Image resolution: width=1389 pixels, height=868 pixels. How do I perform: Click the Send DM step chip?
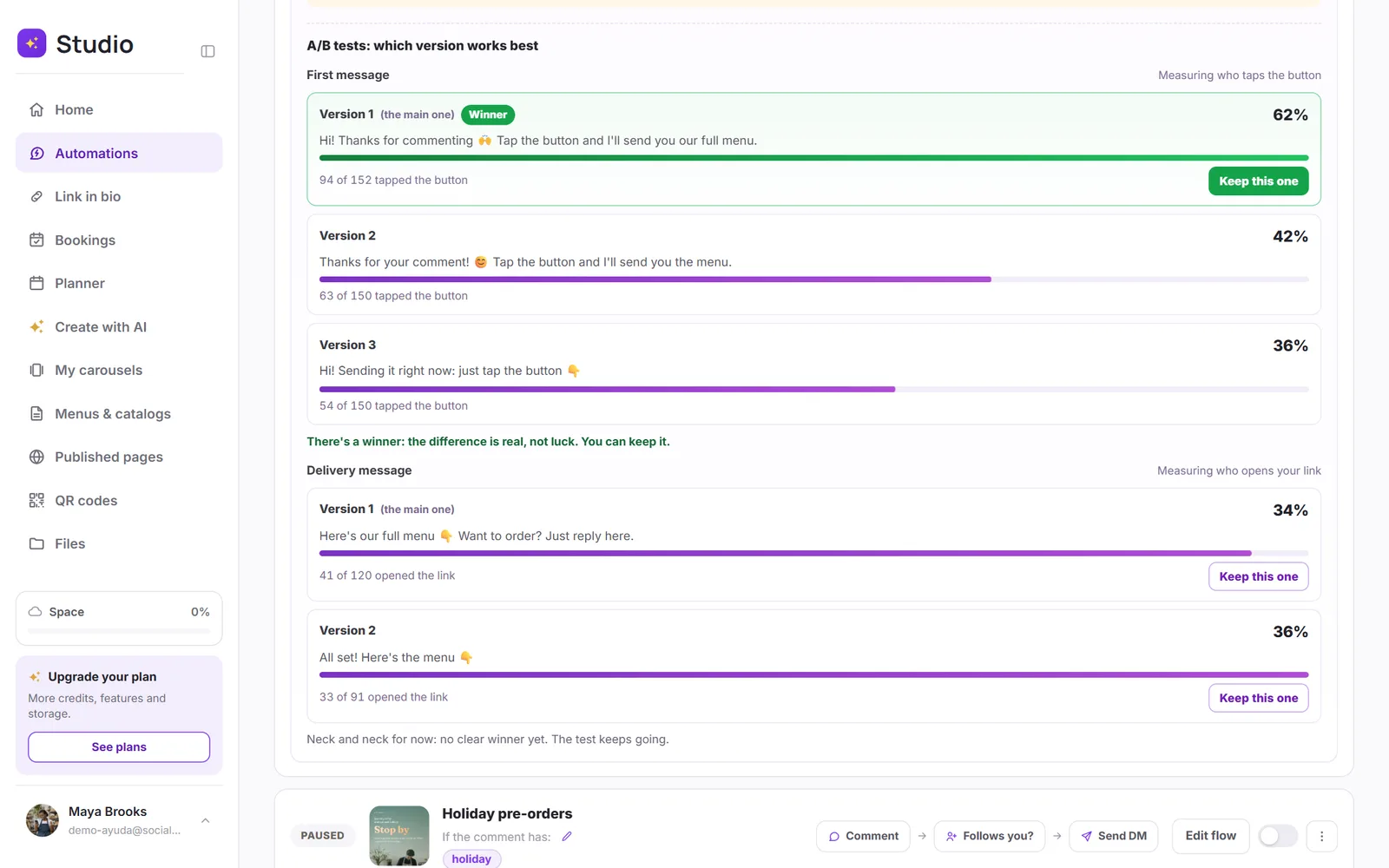1113,836
